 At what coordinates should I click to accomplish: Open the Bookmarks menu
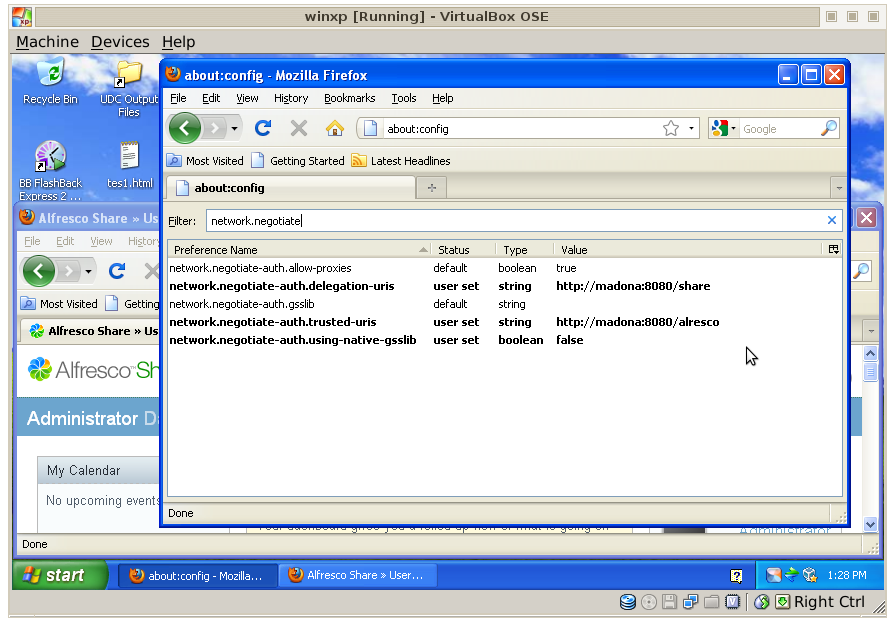pos(349,98)
